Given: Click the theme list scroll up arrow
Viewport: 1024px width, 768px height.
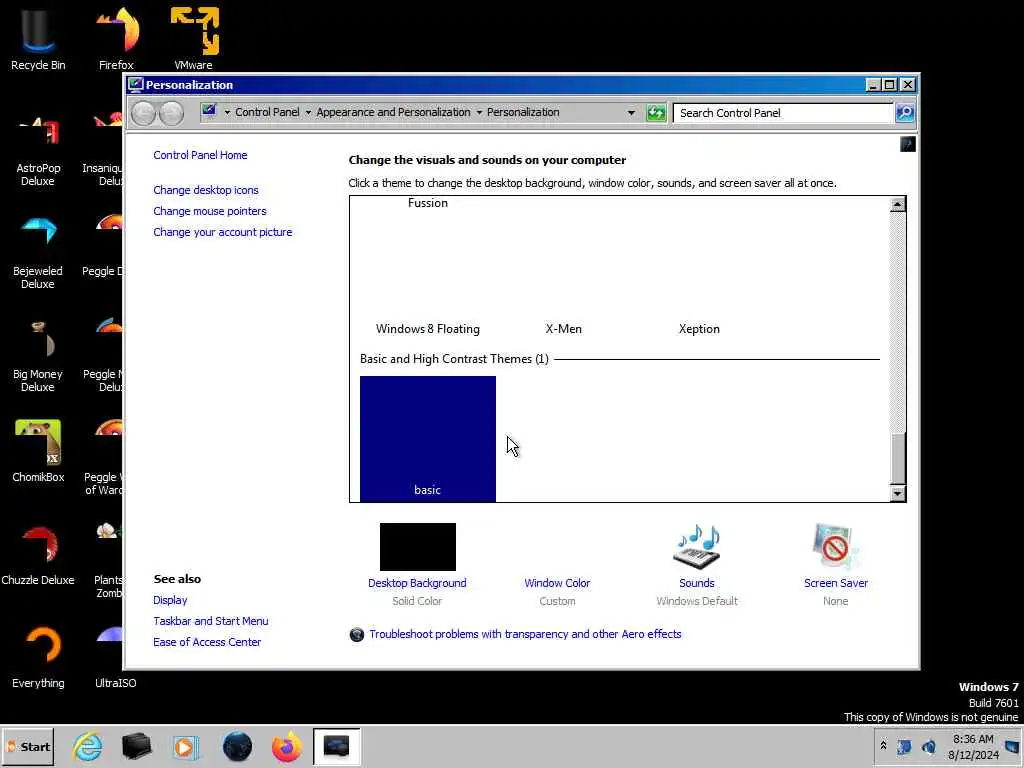Looking at the screenshot, I should coord(898,204).
